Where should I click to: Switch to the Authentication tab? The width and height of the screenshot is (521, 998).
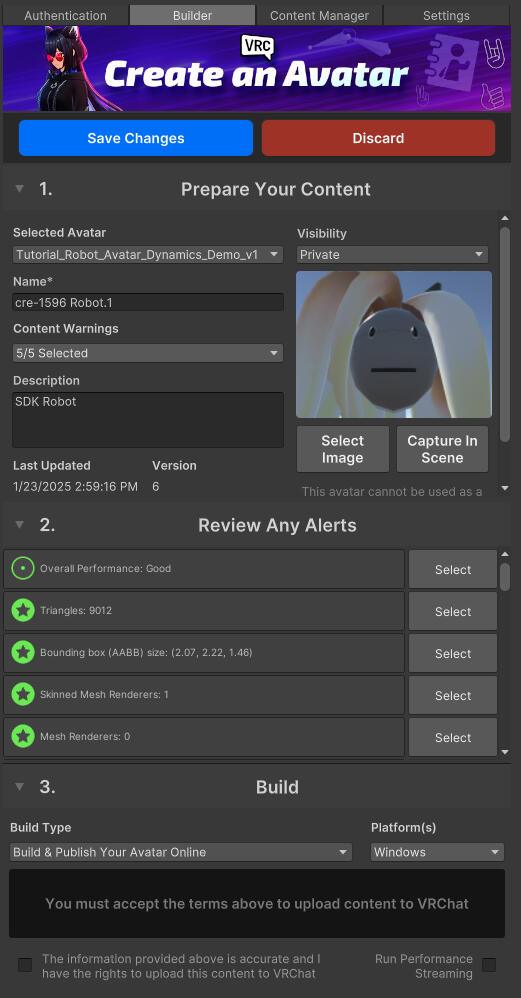(66, 15)
